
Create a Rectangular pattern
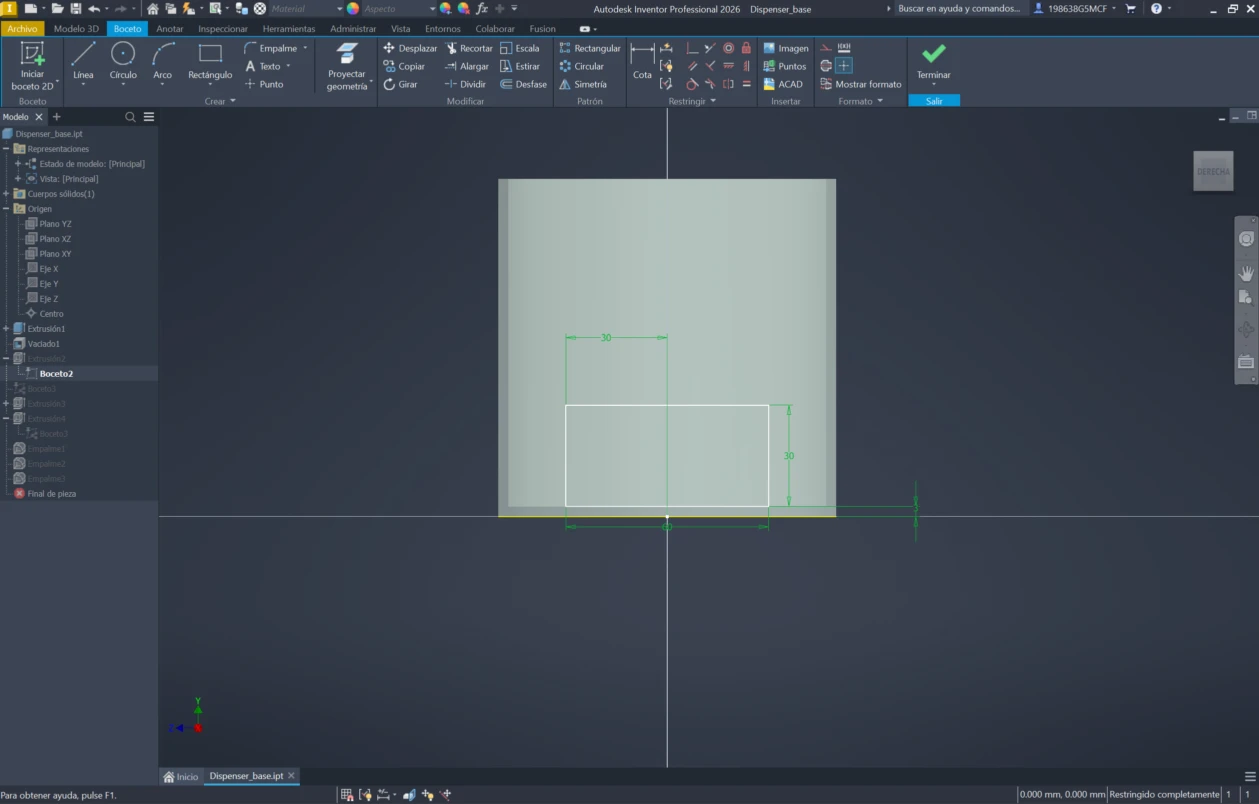[x=590, y=48]
